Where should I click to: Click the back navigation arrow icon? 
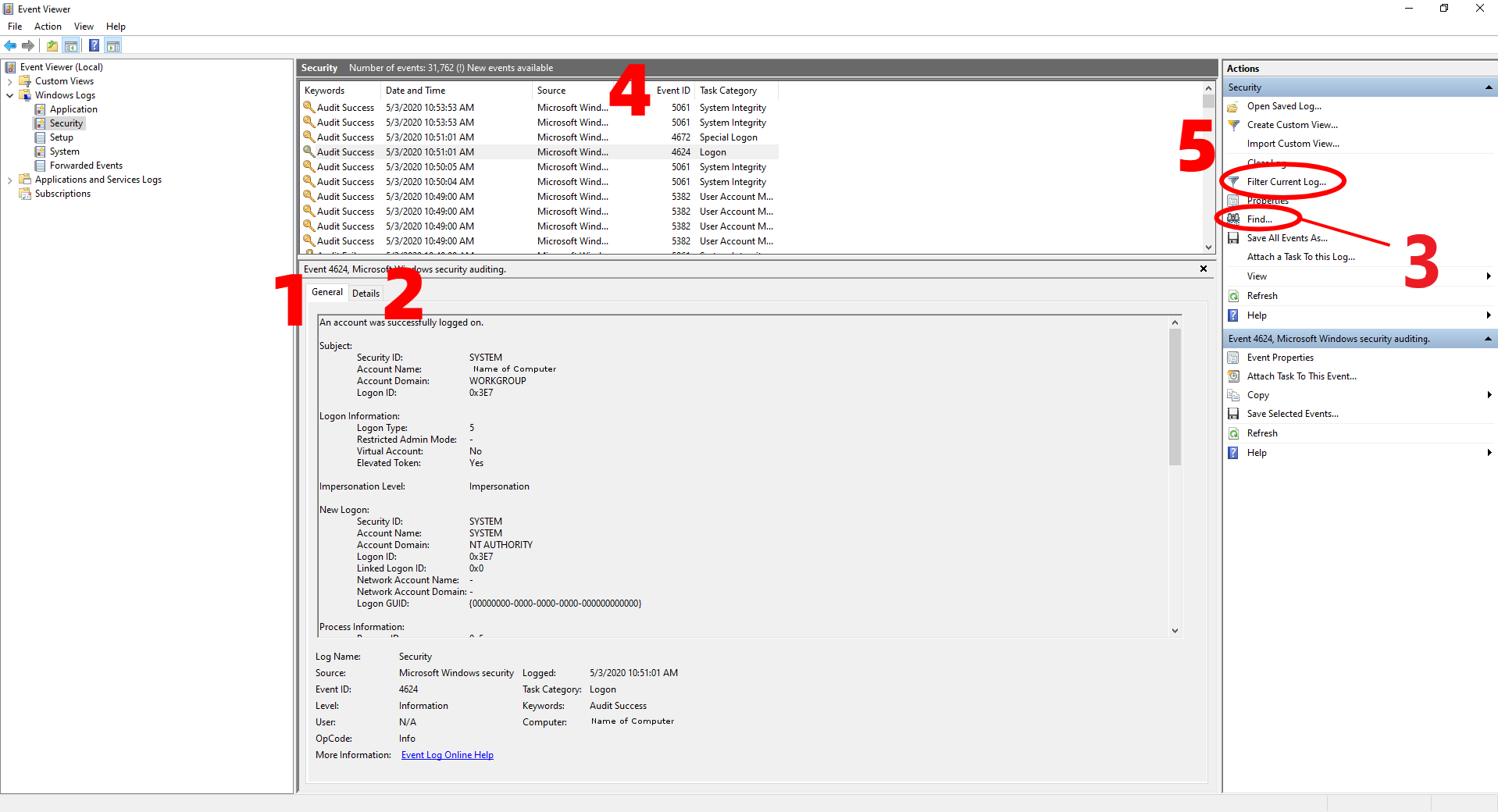coord(10,45)
